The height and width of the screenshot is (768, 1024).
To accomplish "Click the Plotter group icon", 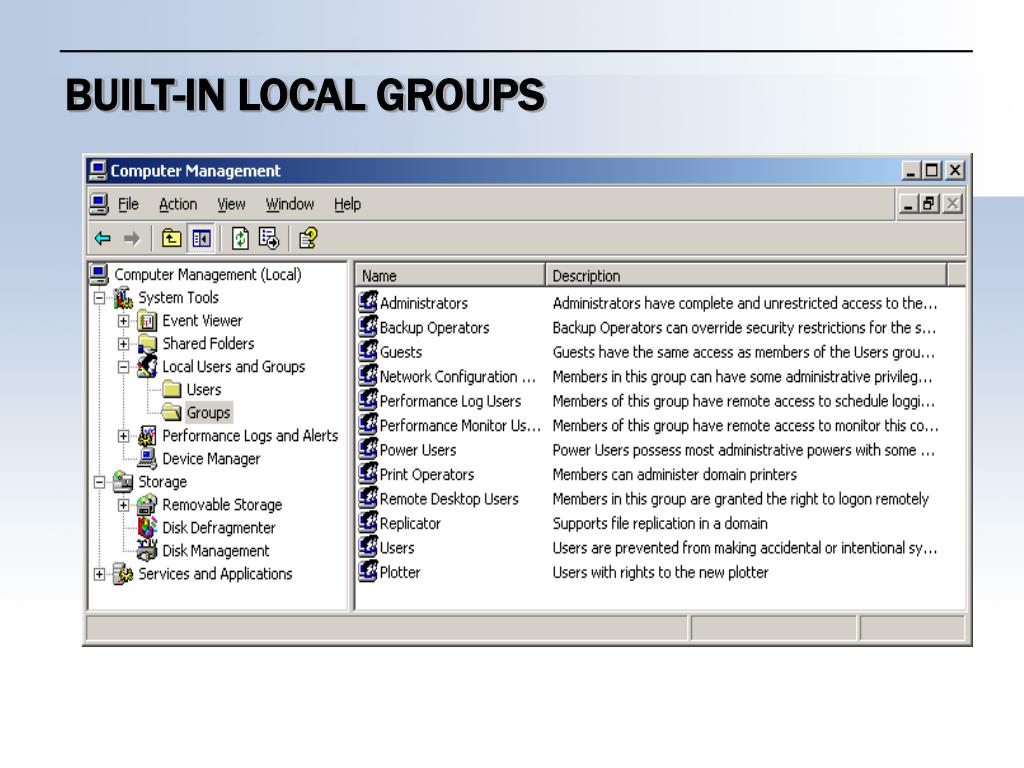I will coord(368,571).
